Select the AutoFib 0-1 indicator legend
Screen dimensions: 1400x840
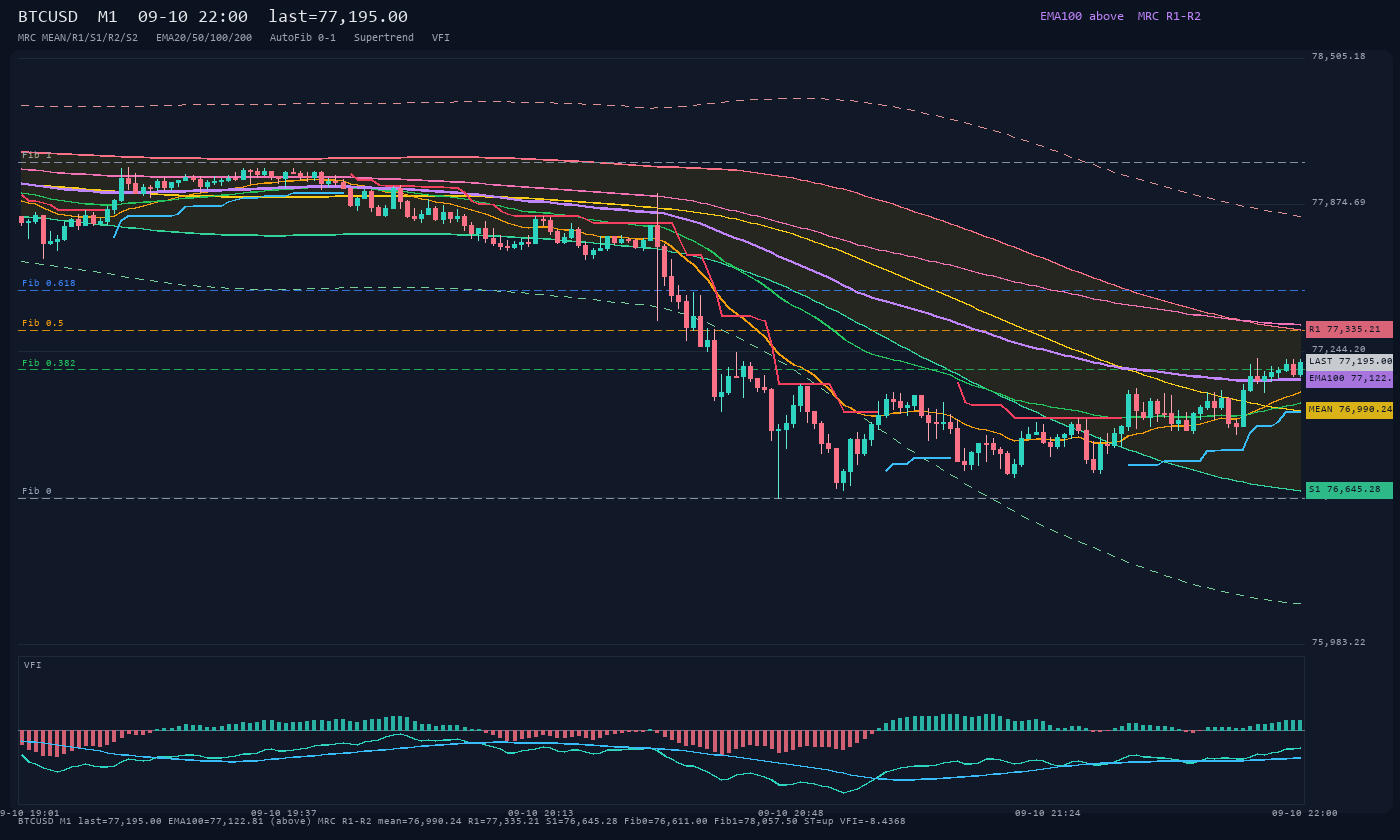303,37
